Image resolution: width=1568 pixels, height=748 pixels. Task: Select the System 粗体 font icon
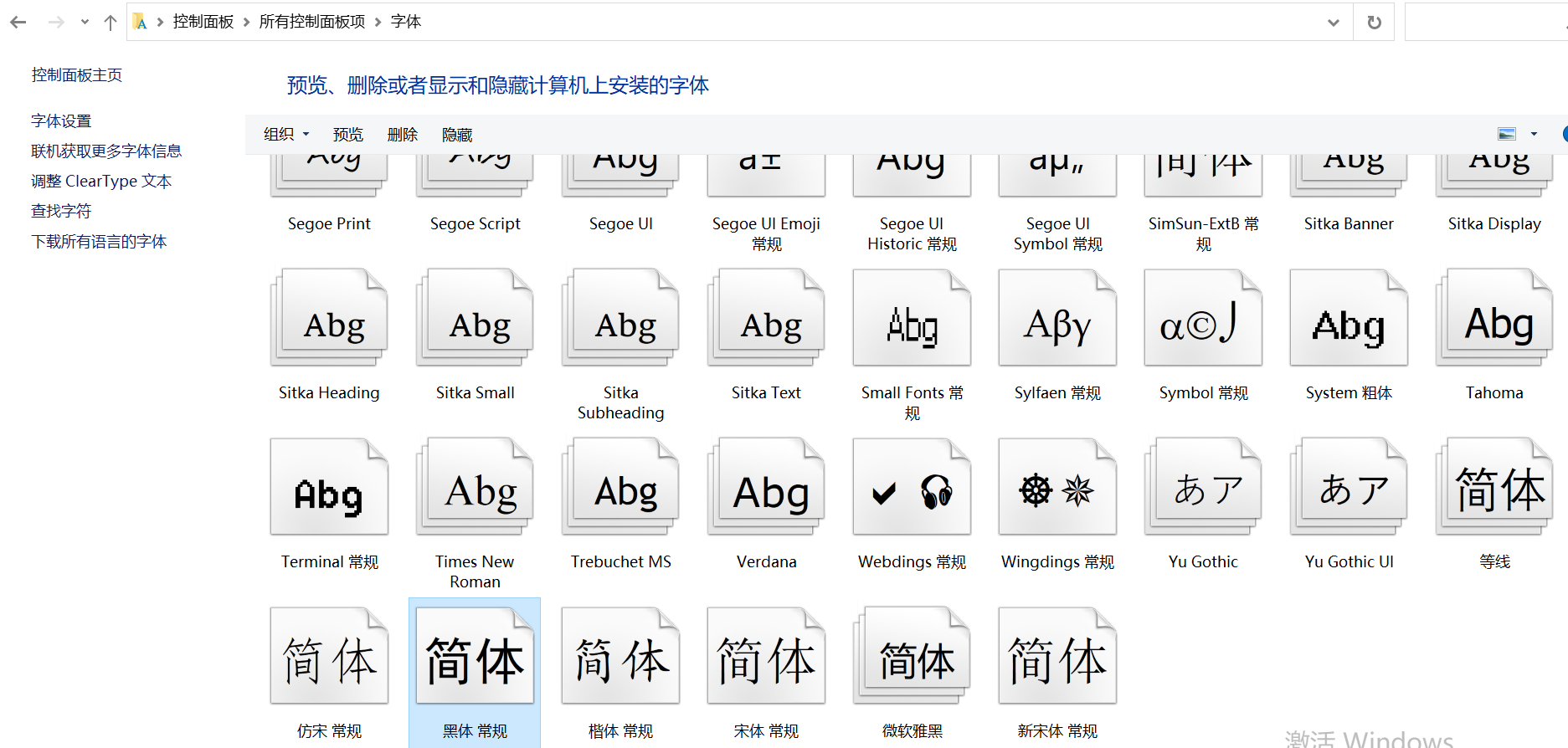point(1349,318)
